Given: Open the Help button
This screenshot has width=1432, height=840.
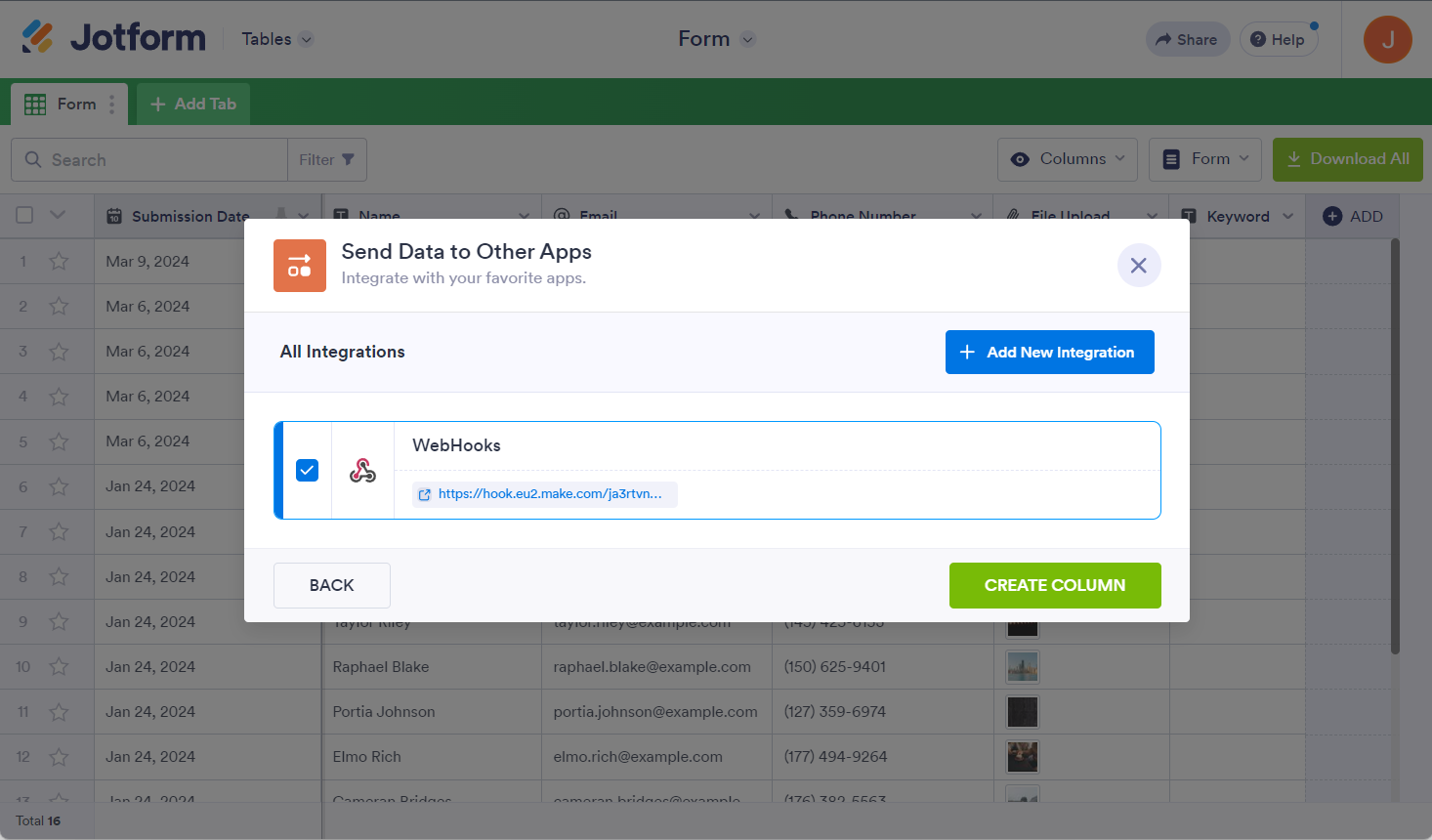Looking at the screenshot, I should point(1279,39).
